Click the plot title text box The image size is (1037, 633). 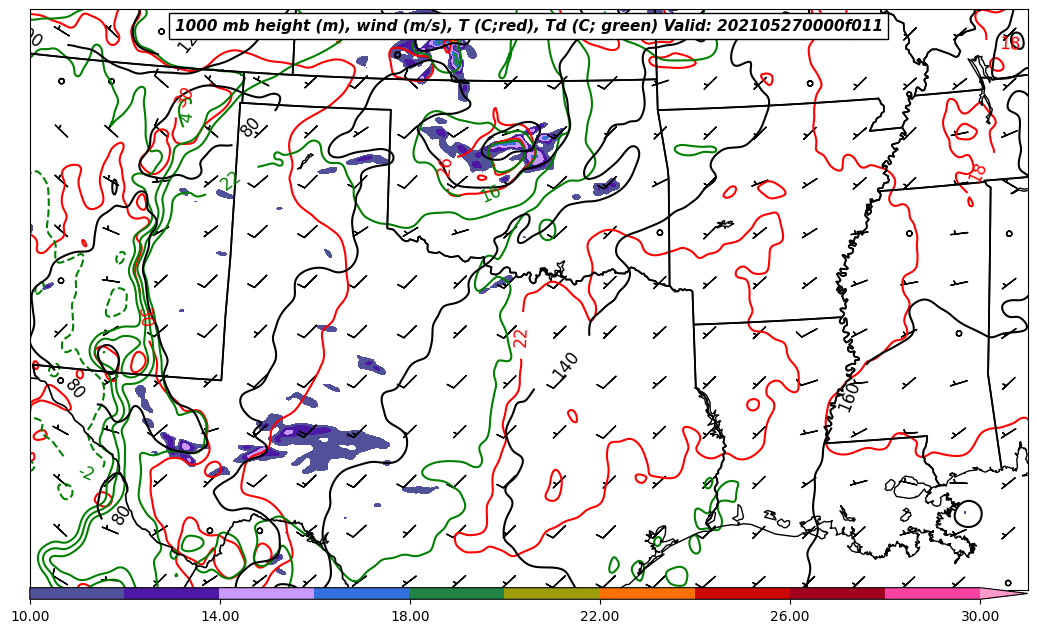click(x=529, y=26)
